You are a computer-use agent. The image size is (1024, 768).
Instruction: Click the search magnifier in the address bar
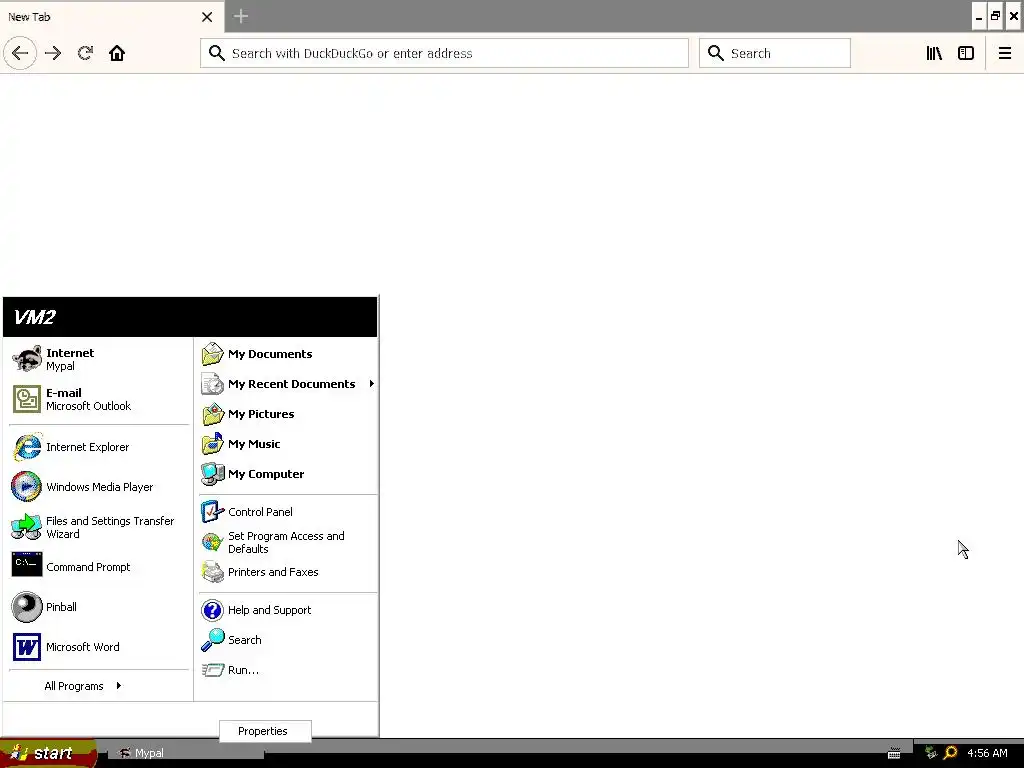(216, 53)
